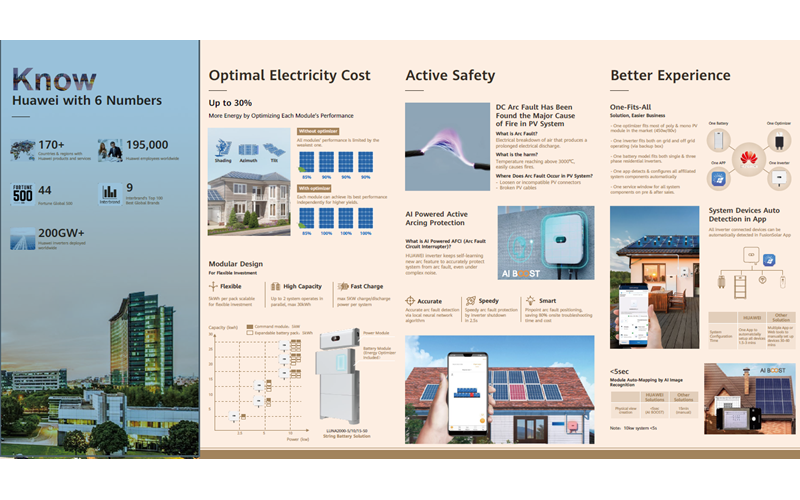Click the Optimal Electricity Cost heading
The width and height of the screenshot is (800, 500).
[289, 76]
